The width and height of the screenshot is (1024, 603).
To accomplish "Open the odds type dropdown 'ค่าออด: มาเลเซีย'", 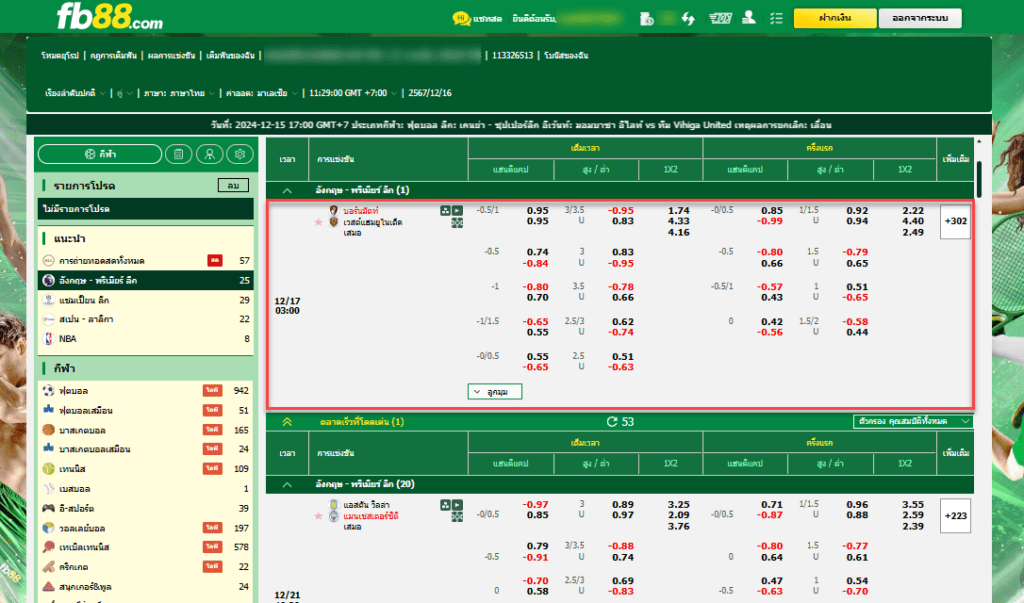I will [262, 93].
